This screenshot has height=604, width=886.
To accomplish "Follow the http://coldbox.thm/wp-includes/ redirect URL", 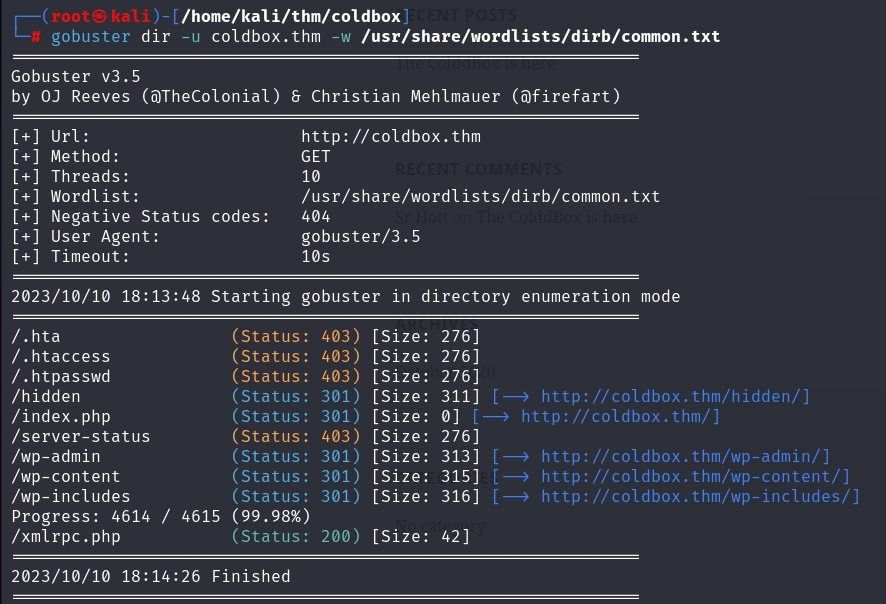I will coord(700,497).
